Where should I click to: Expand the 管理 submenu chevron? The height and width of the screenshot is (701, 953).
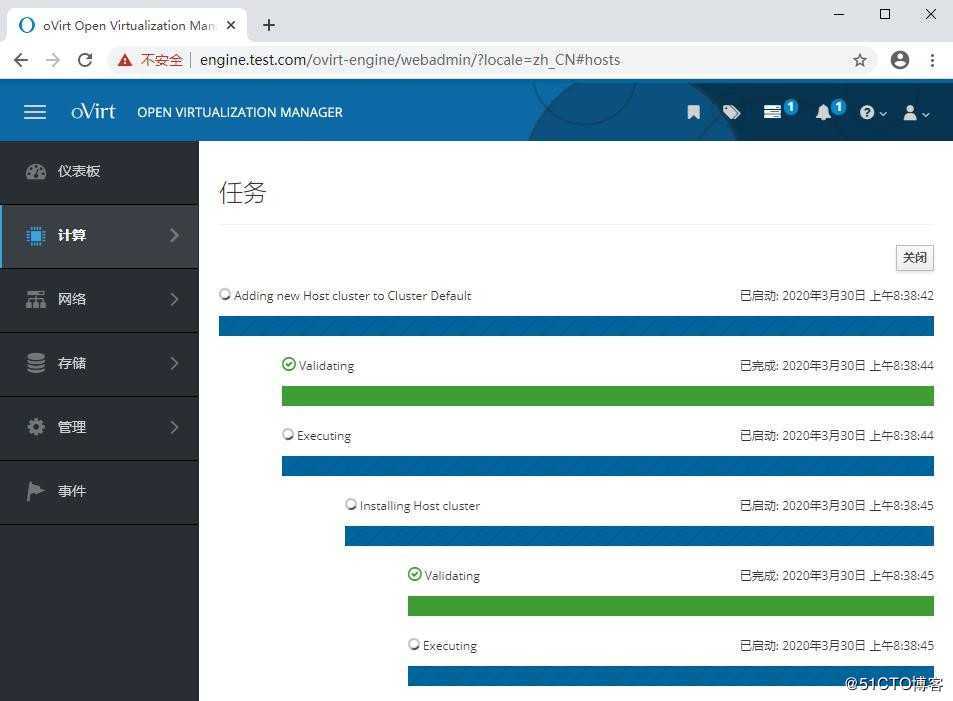pyautogui.click(x=174, y=427)
